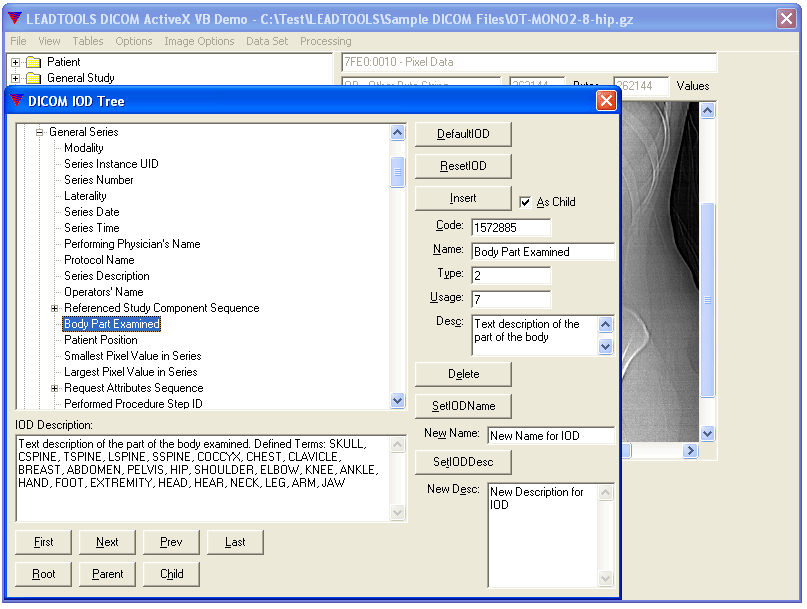807x609 pixels.
Task: Insert a new element with the Insert button
Action: click(462, 198)
